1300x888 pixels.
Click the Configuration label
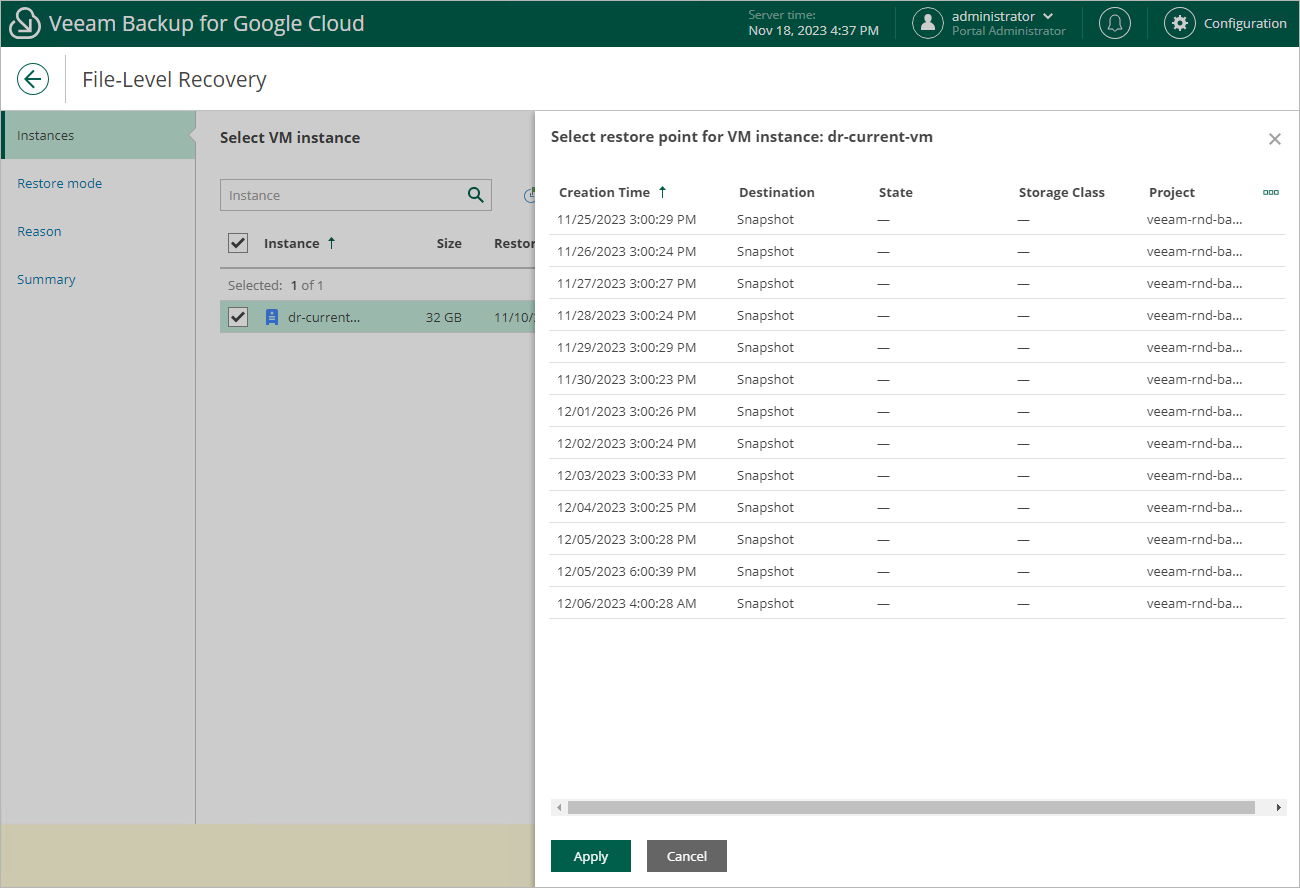(x=1245, y=23)
